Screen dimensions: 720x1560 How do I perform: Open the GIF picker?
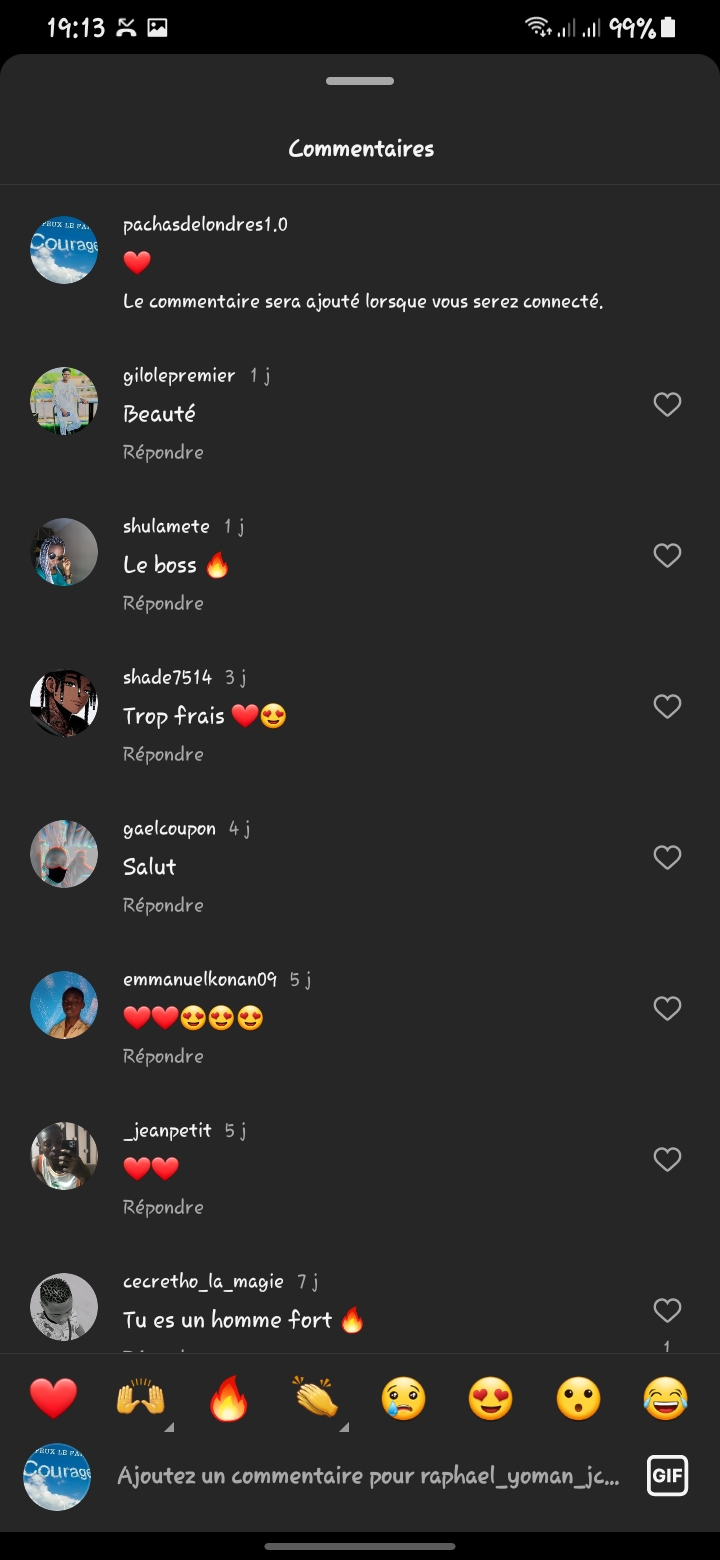tap(667, 1475)
